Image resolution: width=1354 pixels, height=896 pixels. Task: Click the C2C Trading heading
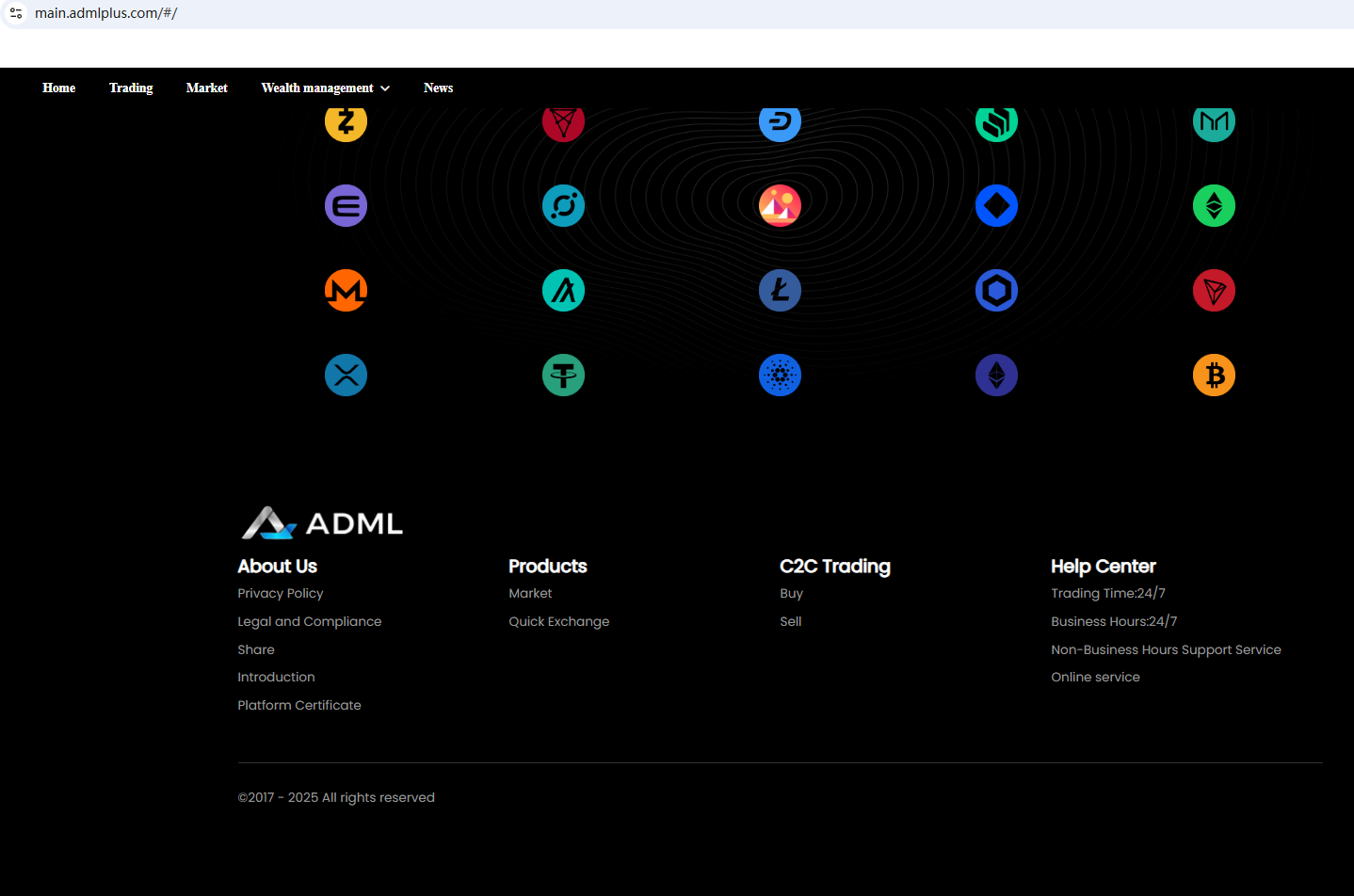coord(835,566)
